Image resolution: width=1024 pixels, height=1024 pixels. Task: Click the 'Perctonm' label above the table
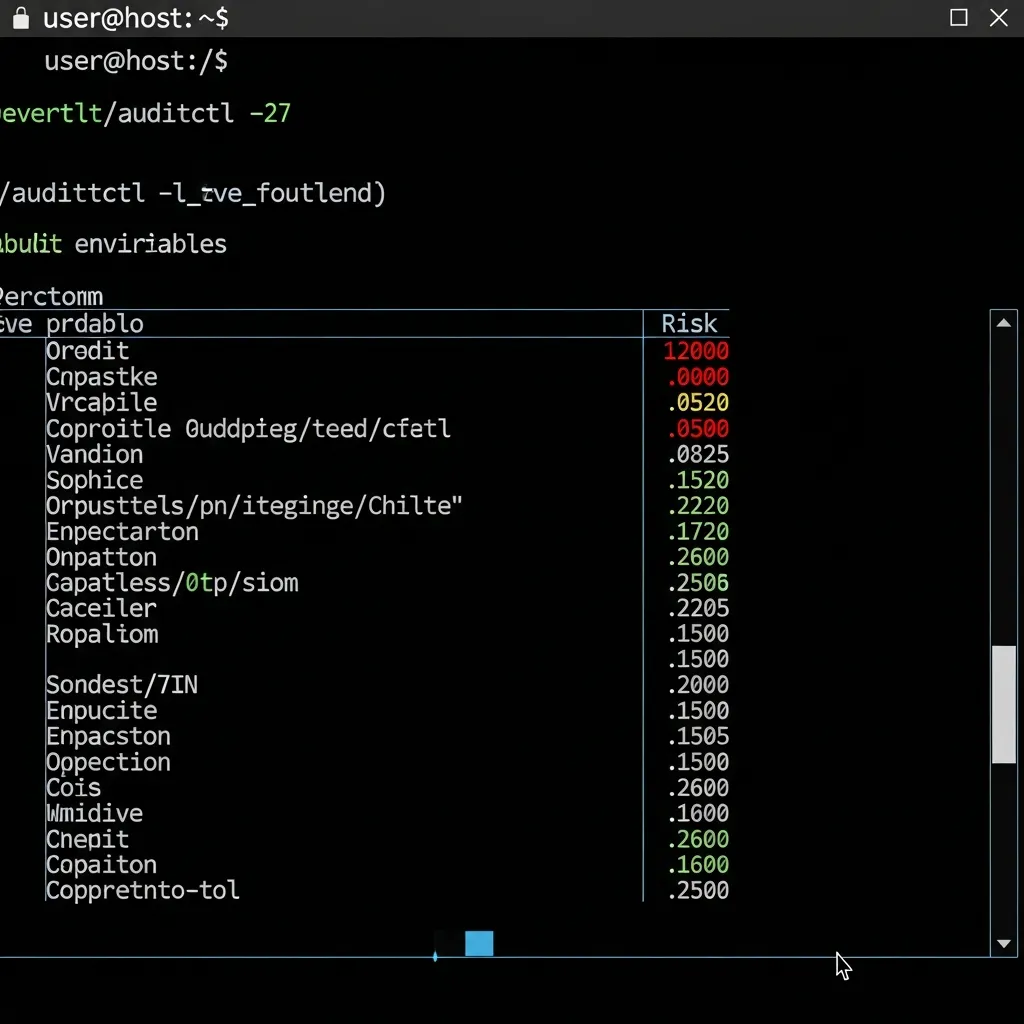51,295
